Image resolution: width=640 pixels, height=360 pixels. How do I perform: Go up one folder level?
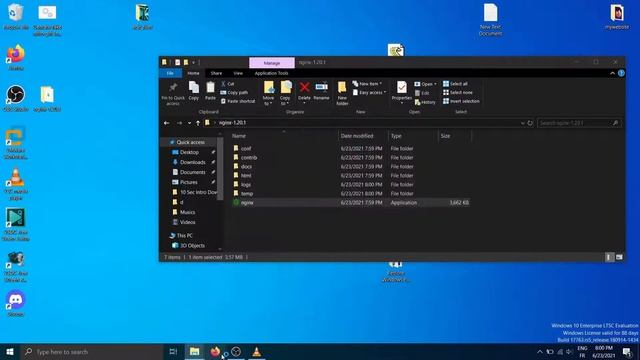(198, 123)
